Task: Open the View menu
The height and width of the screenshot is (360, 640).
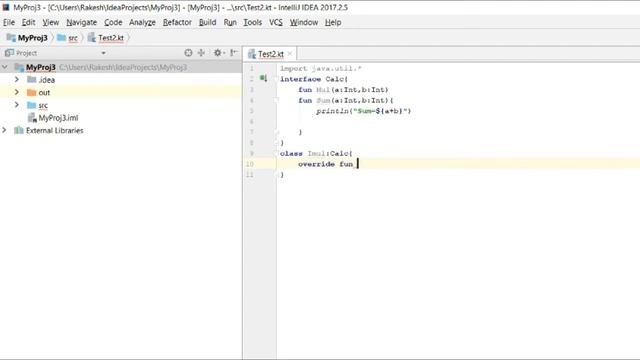Action: click(51, 22)
